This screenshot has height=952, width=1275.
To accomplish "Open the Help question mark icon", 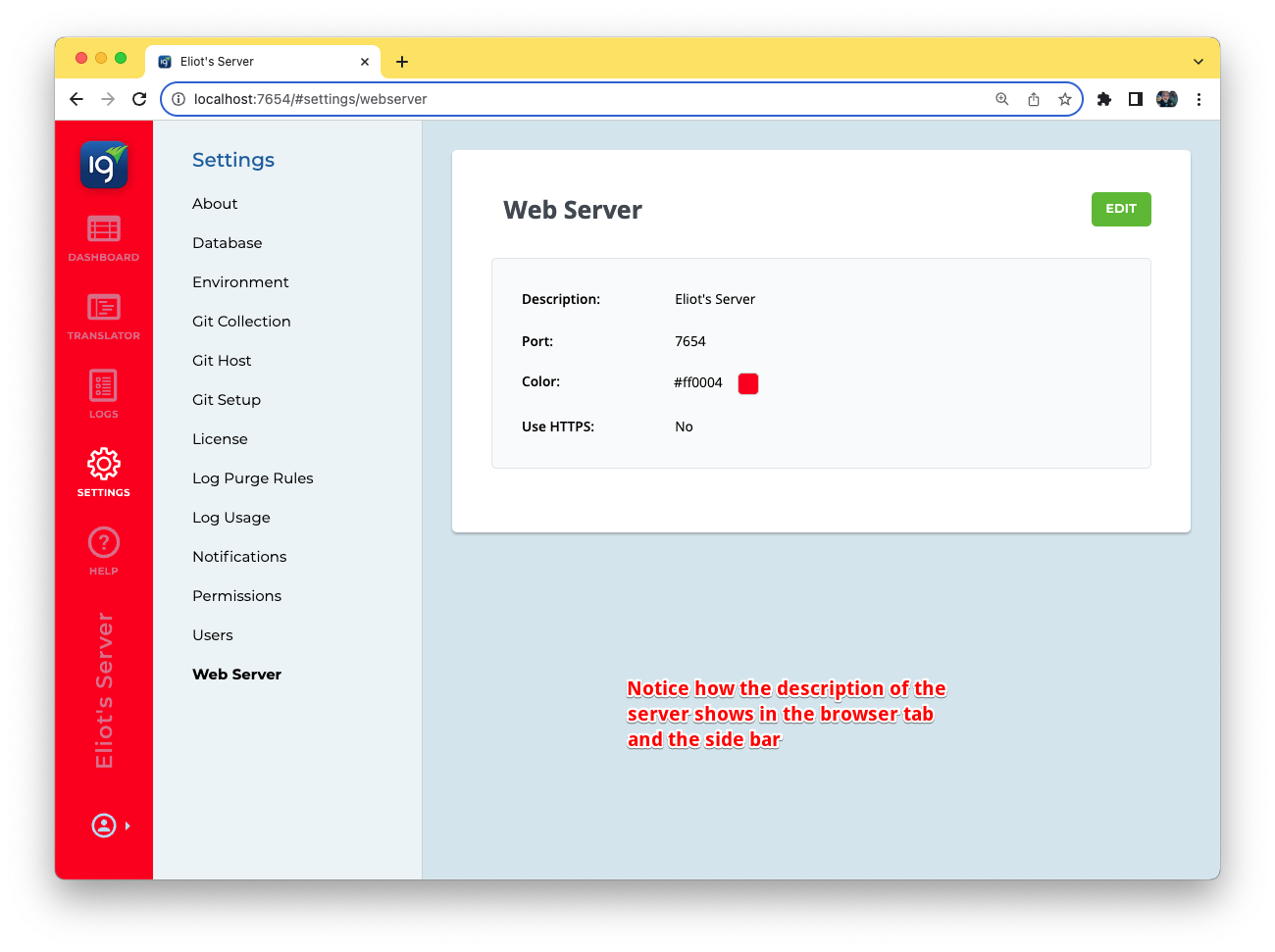I will tap(103, 542).
